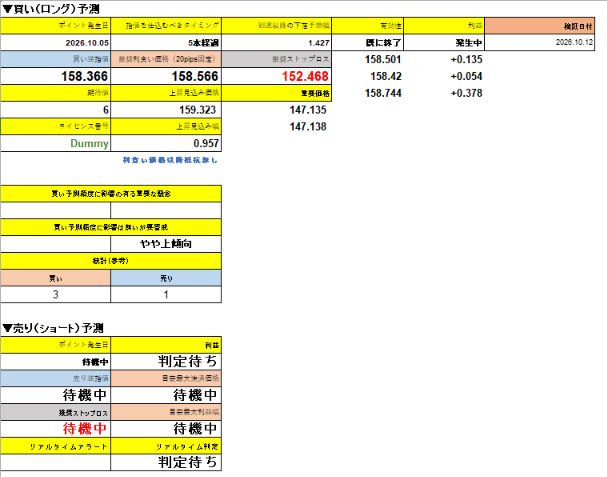Click the blue note text below 0.957
This screenshot has height=477, width=607.
170,160
